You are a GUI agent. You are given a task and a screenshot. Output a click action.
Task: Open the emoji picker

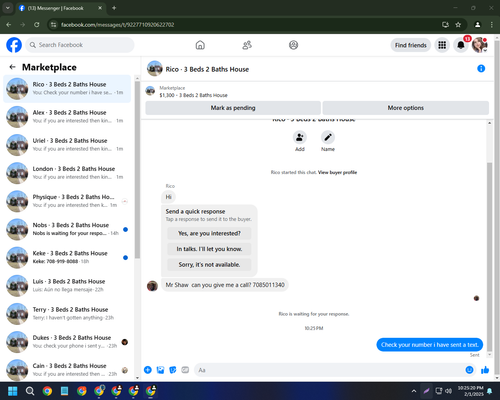pyautogui.click(x=469, y=370)
